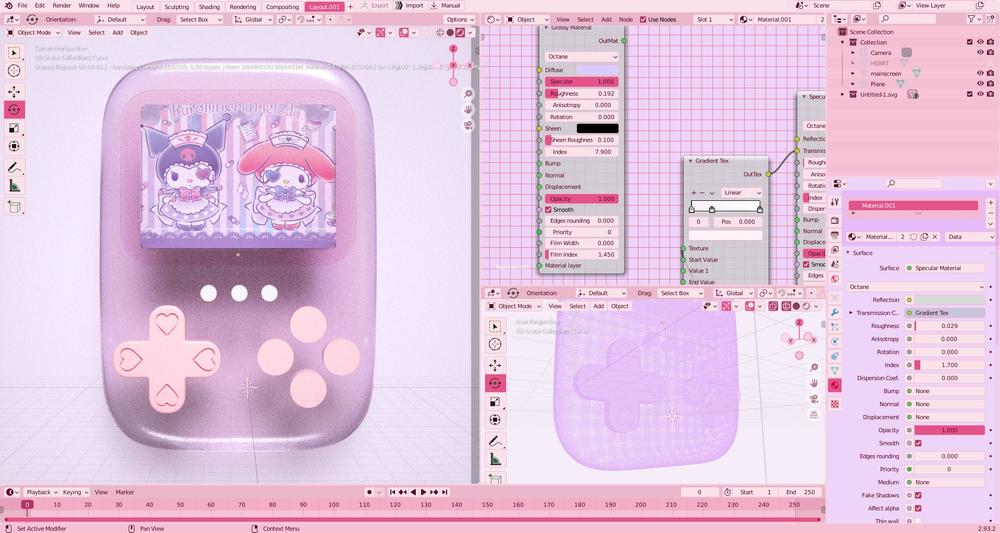
Task: Open the Linear interpolation dropdown in Gradient Tex
Action: pyautogui.click(x=742, y=193)
